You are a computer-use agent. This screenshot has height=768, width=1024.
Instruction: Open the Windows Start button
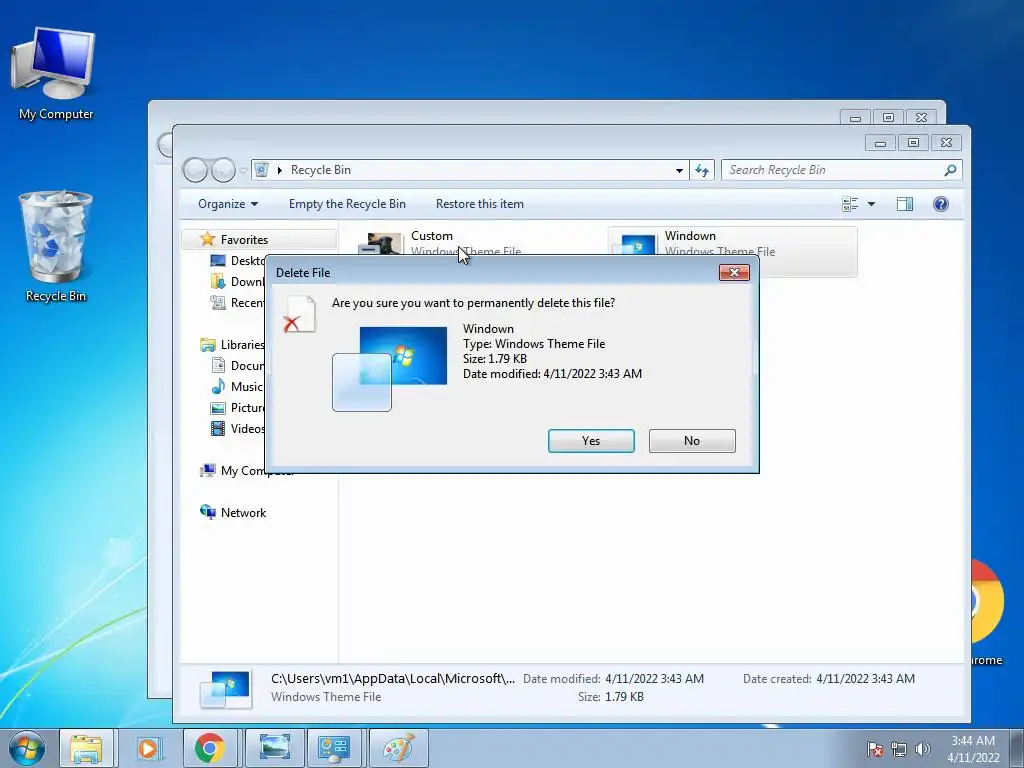(27, 748)
